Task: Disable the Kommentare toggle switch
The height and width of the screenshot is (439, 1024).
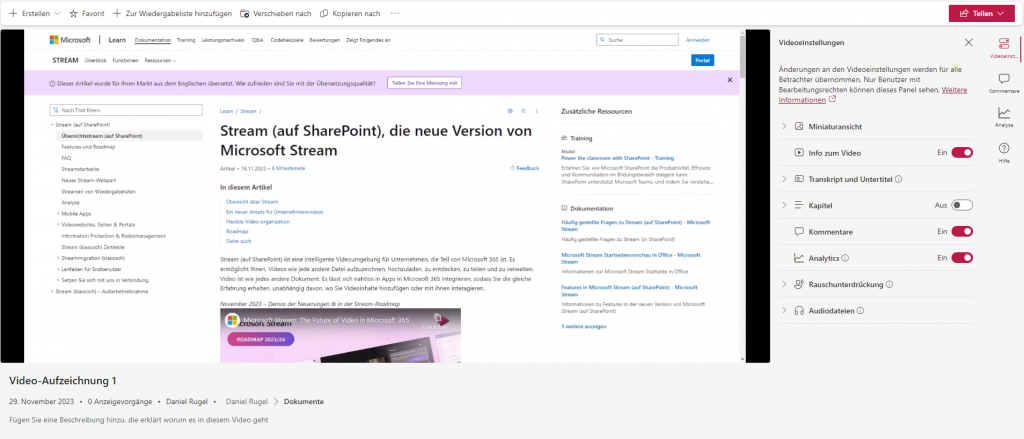Action: tap(962, 231)
